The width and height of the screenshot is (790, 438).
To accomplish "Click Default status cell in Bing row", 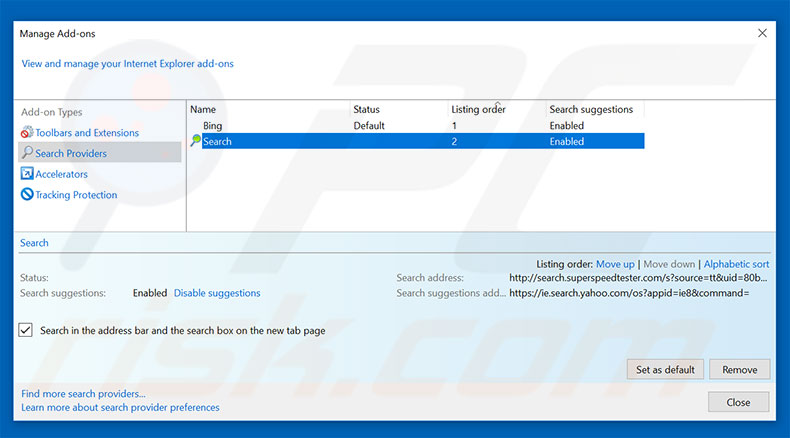I will [369, 126].
